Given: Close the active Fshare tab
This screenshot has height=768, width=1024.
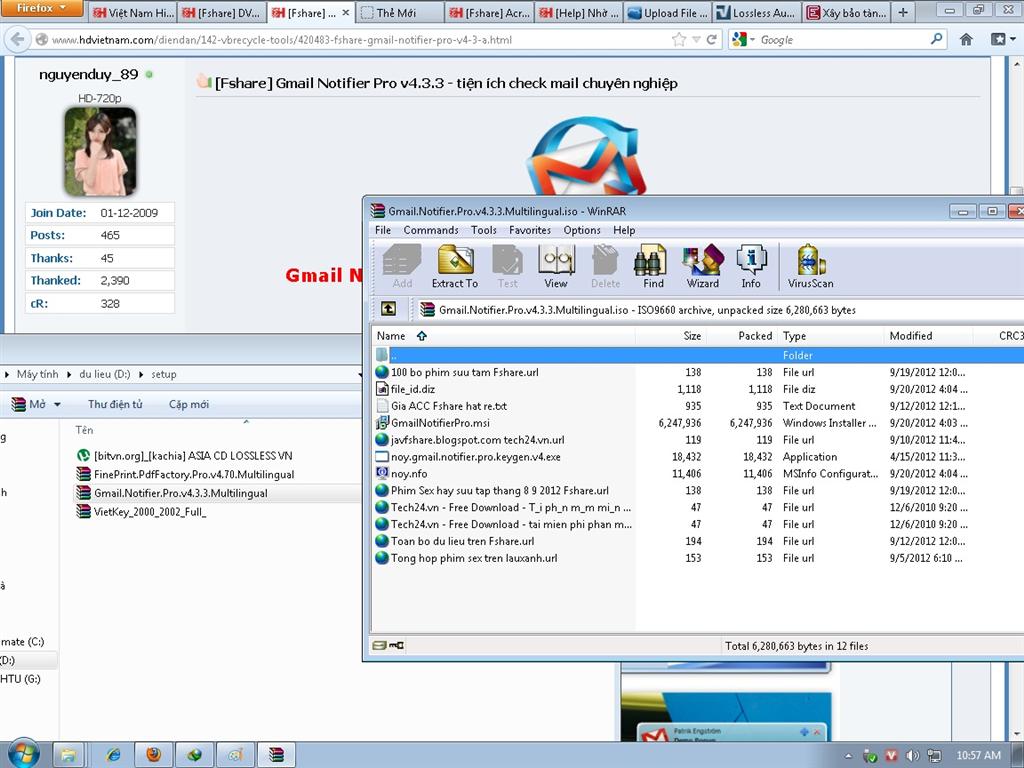Looking at the screenshot, I should (345, 12).
